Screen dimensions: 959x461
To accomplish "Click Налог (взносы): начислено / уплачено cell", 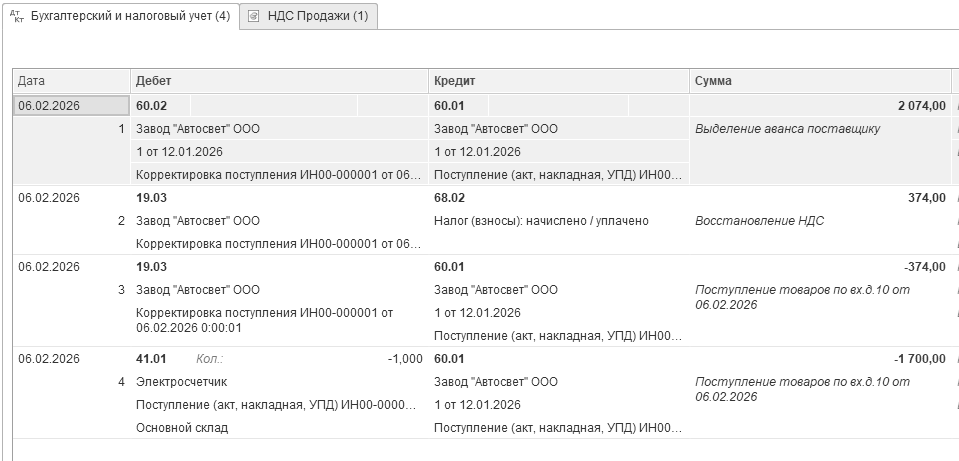I will [541, 221].
